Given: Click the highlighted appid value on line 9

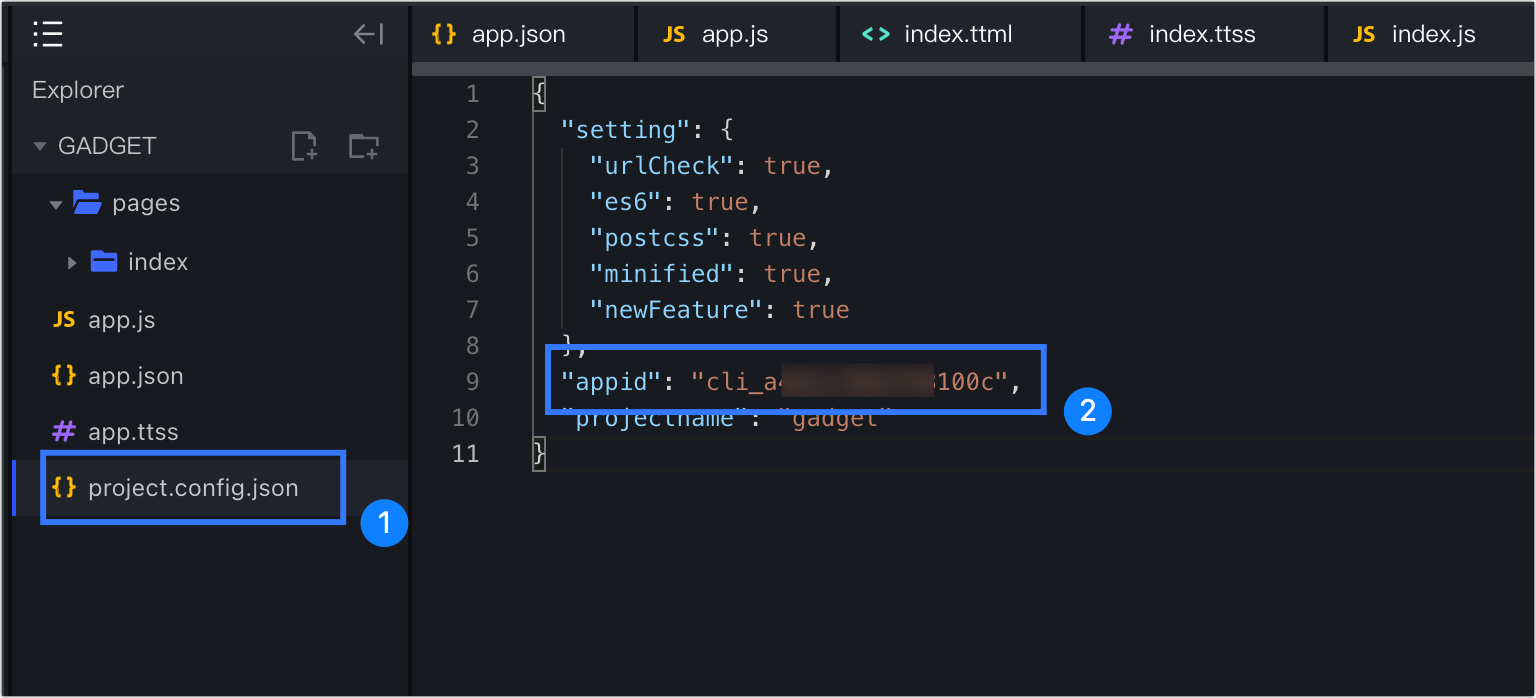Looking at the screenshot, I should (850, 381).
